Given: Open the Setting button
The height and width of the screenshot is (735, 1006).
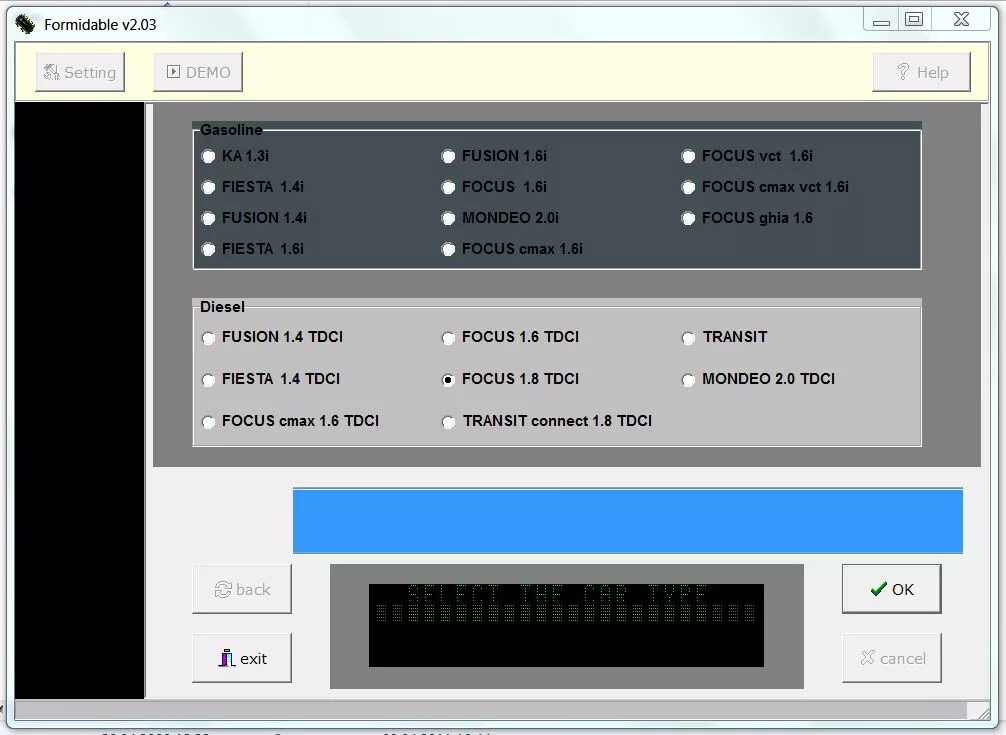Looking at the screenshot, I should pyautogui.click(x=80, y=72).
